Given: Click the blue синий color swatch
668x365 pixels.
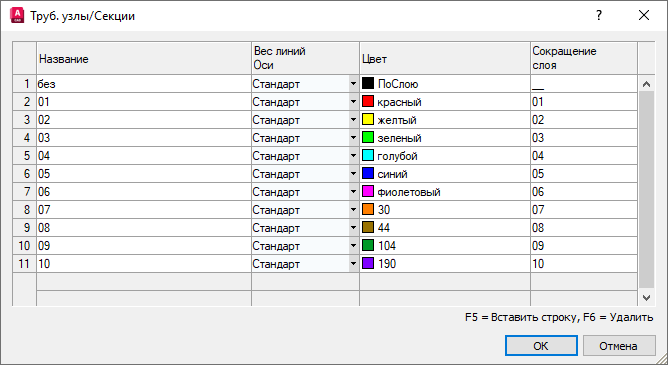Looking at the screenshot, I should 368,173.
